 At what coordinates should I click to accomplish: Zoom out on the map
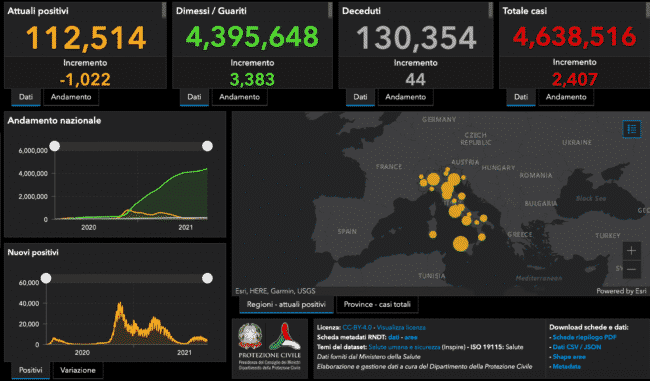[631, 269]
